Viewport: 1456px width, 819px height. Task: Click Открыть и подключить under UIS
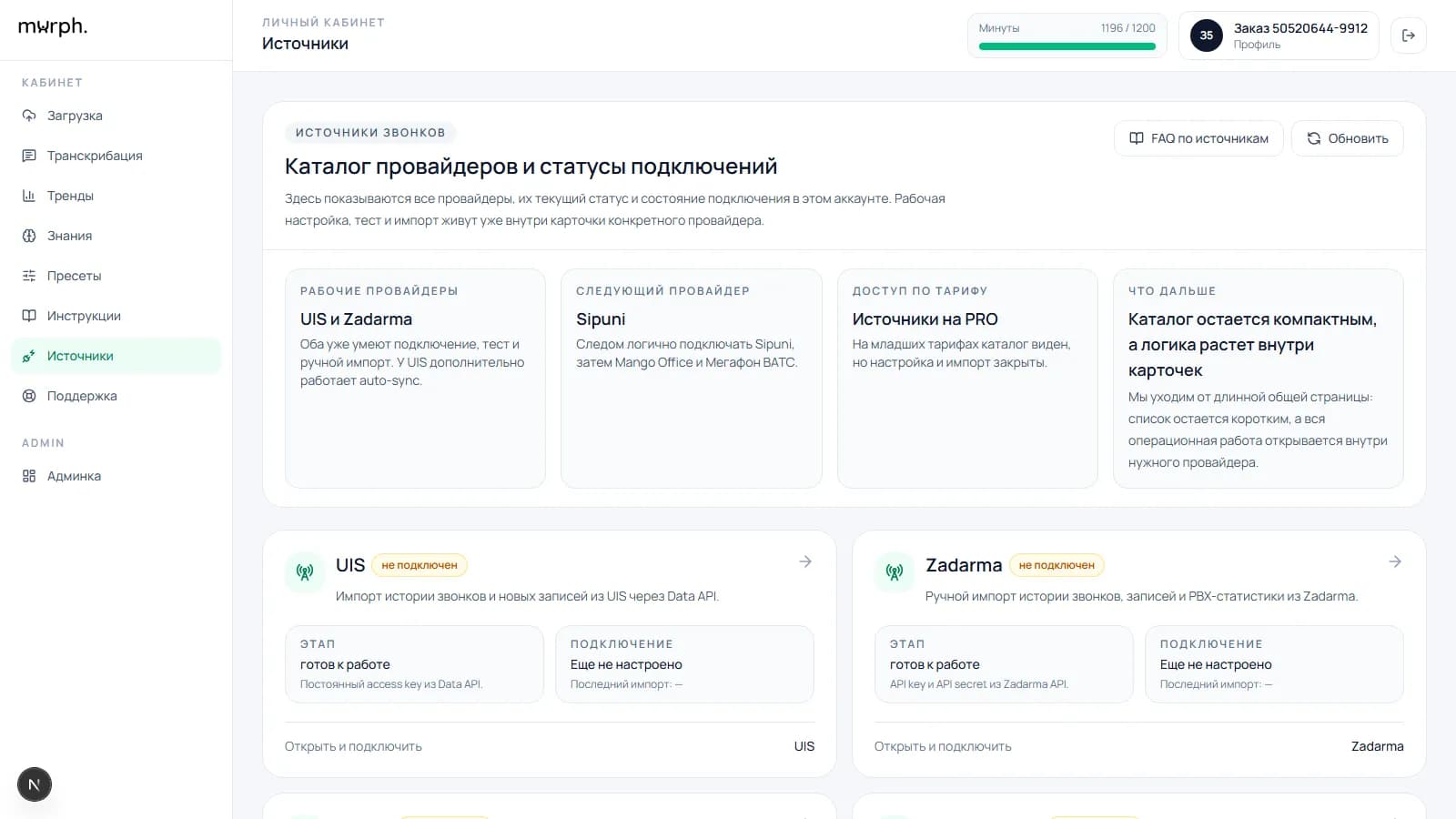tap(353, 746)
